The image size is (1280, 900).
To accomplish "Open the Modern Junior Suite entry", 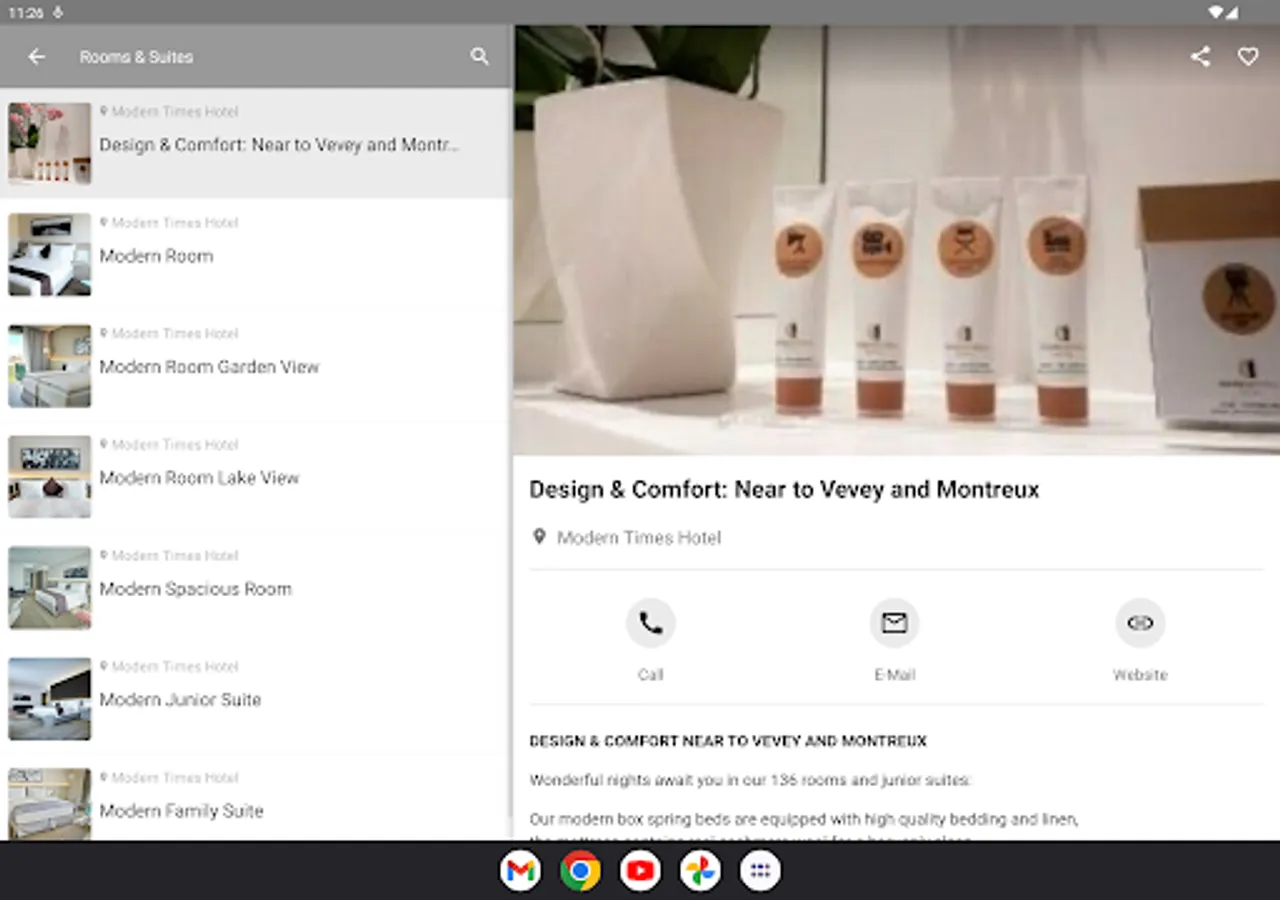I will pos(255,698).
